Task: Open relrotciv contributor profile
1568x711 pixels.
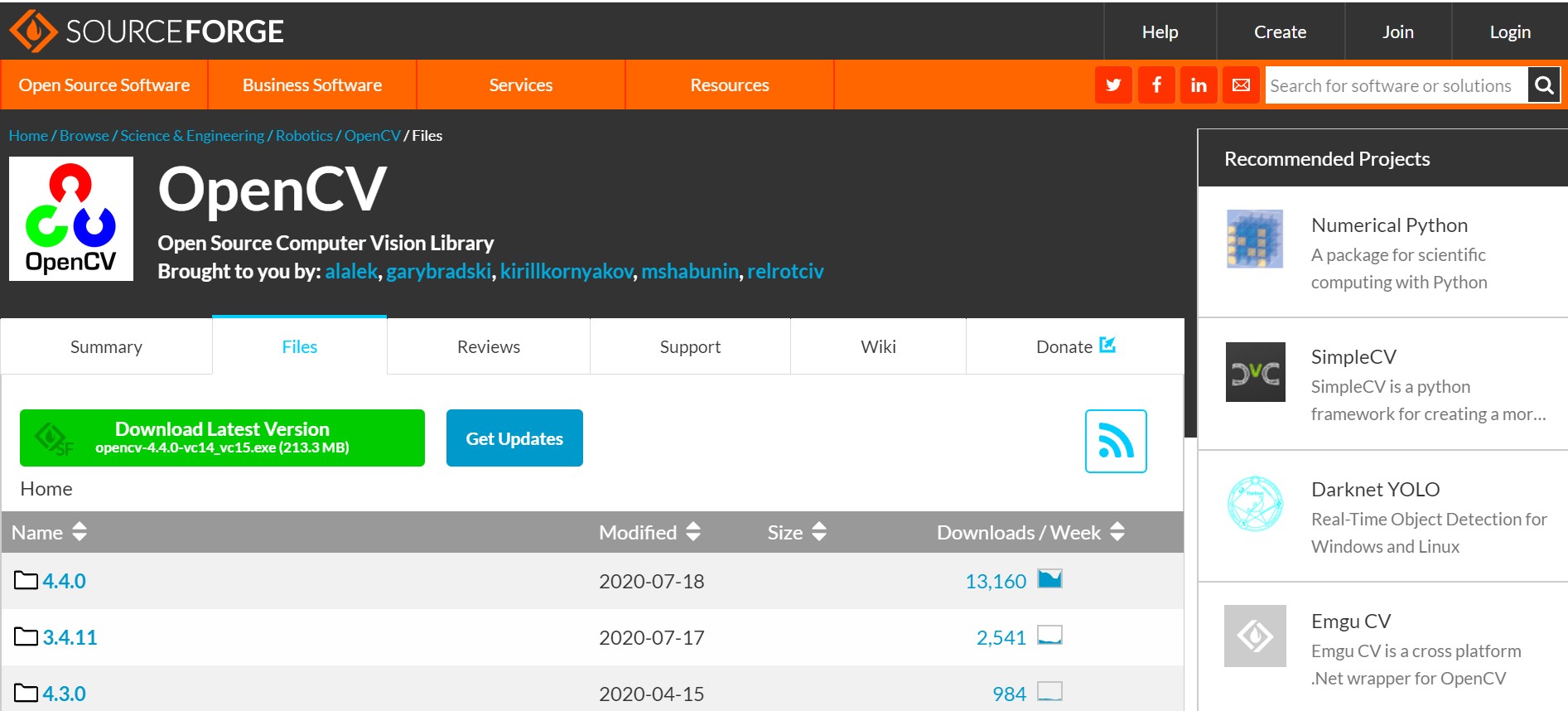Action: pyautogui.click(x=785, y=271)
